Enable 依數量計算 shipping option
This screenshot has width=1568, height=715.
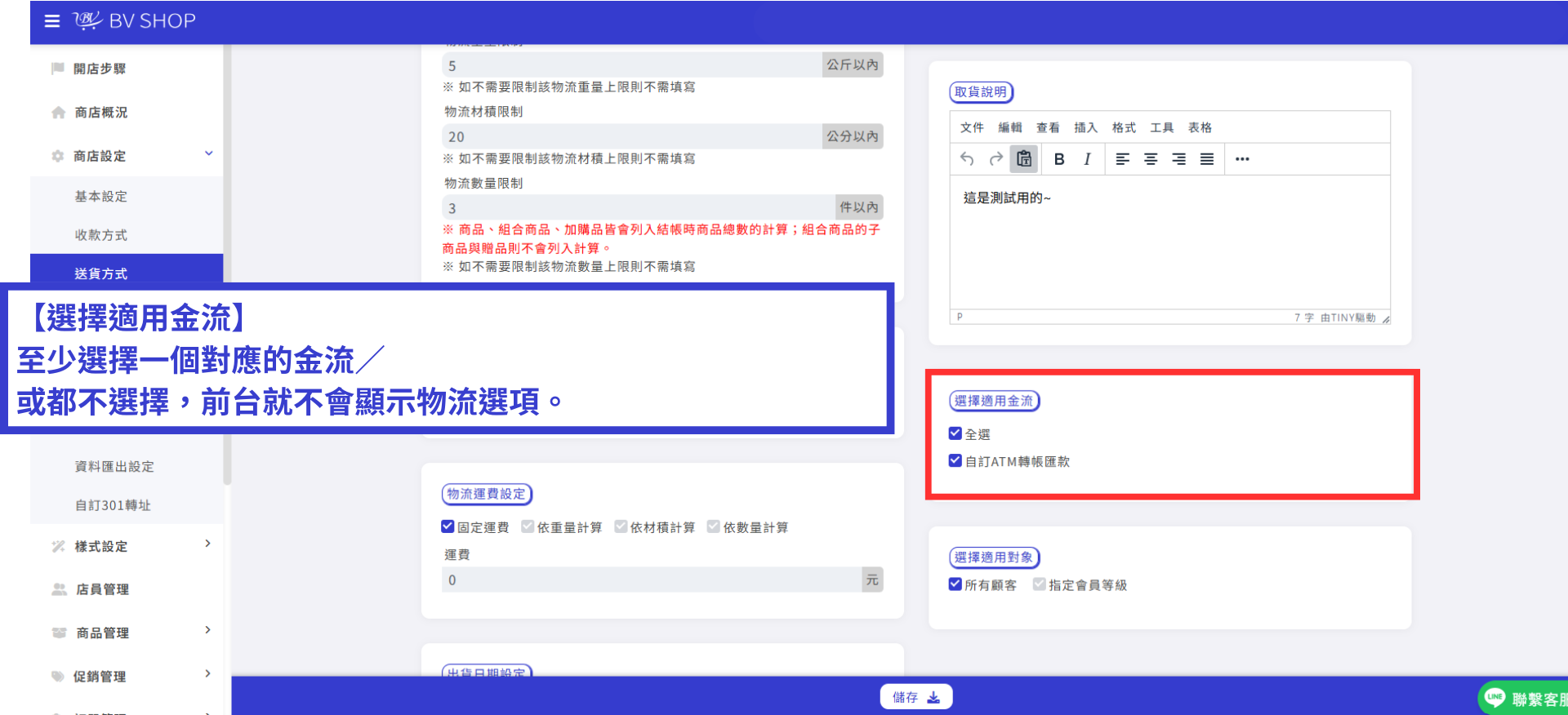[x=714, y=526]
